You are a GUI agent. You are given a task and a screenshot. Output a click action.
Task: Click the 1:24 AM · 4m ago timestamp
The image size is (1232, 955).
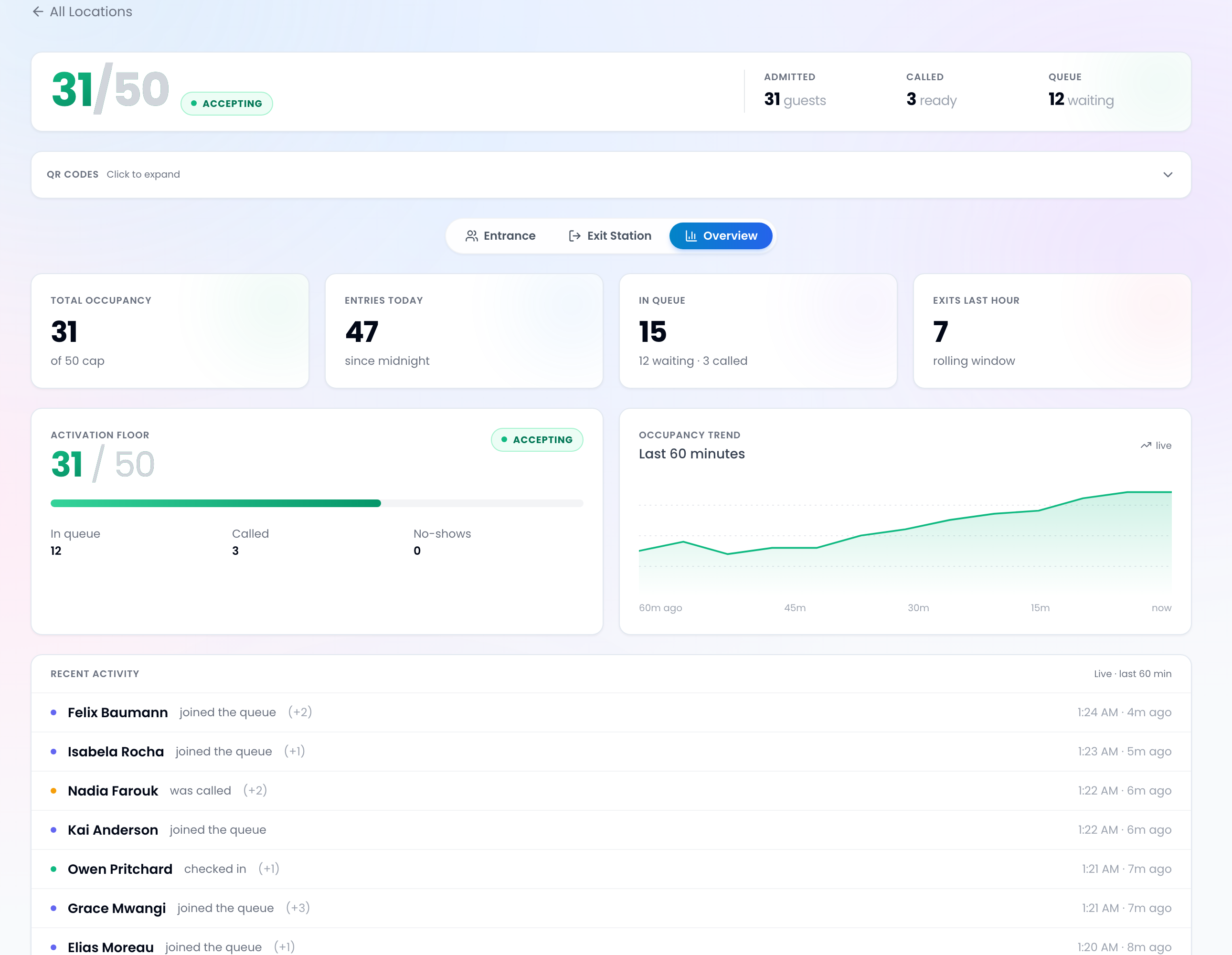click(x=1124, y=712)
